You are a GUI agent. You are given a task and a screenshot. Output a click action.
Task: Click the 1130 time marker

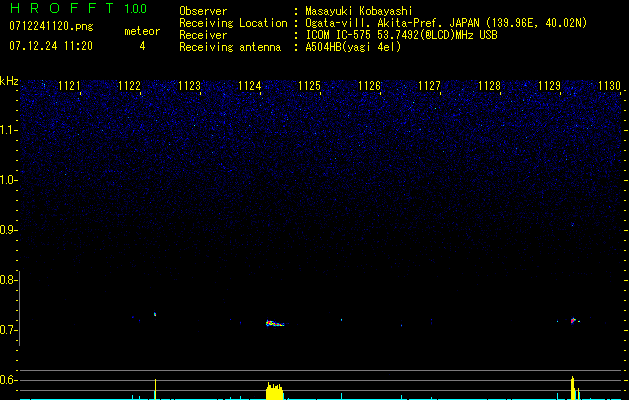(609, 86)
